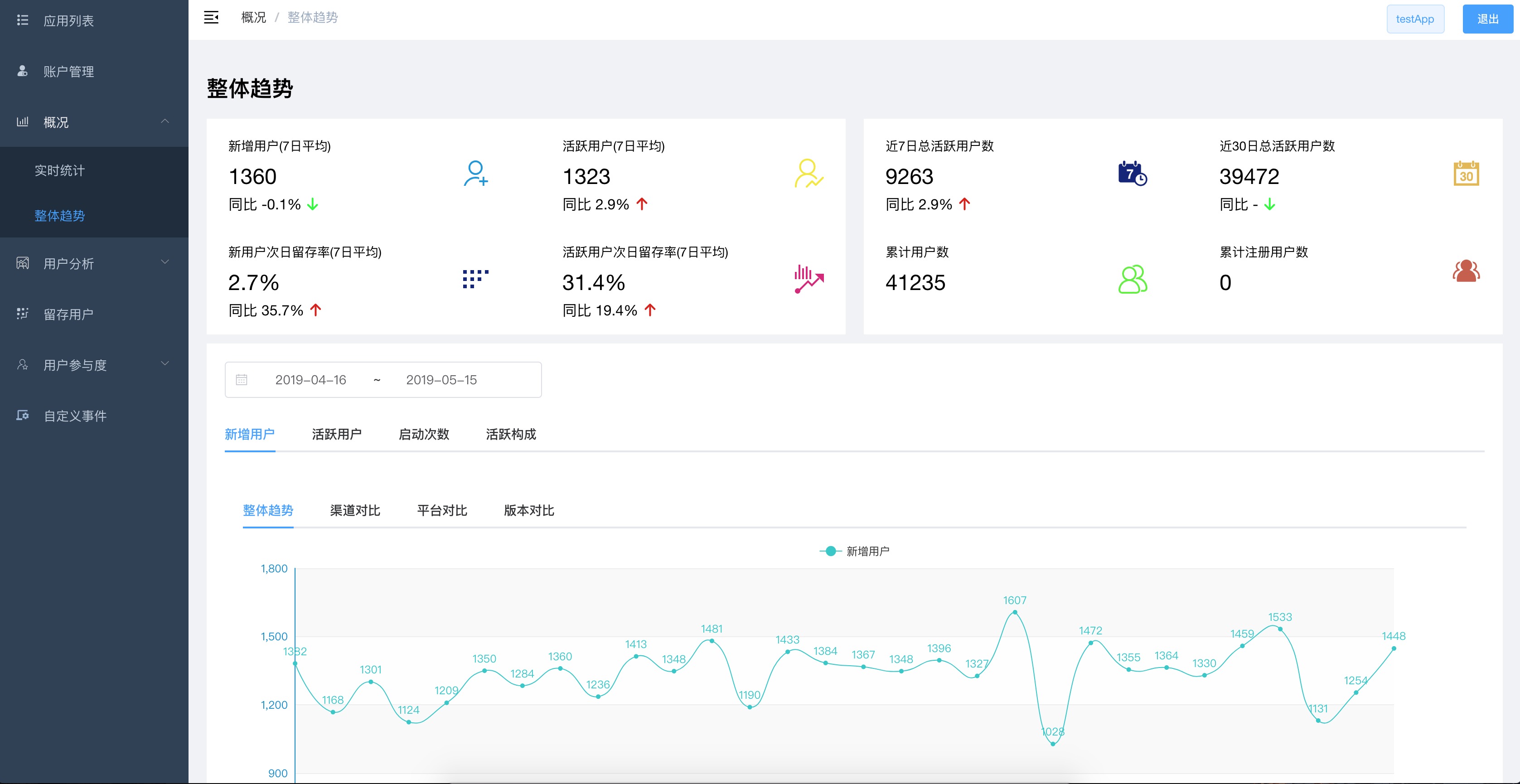
Task: Open the 实时统计 menu item
Action: 60,170
